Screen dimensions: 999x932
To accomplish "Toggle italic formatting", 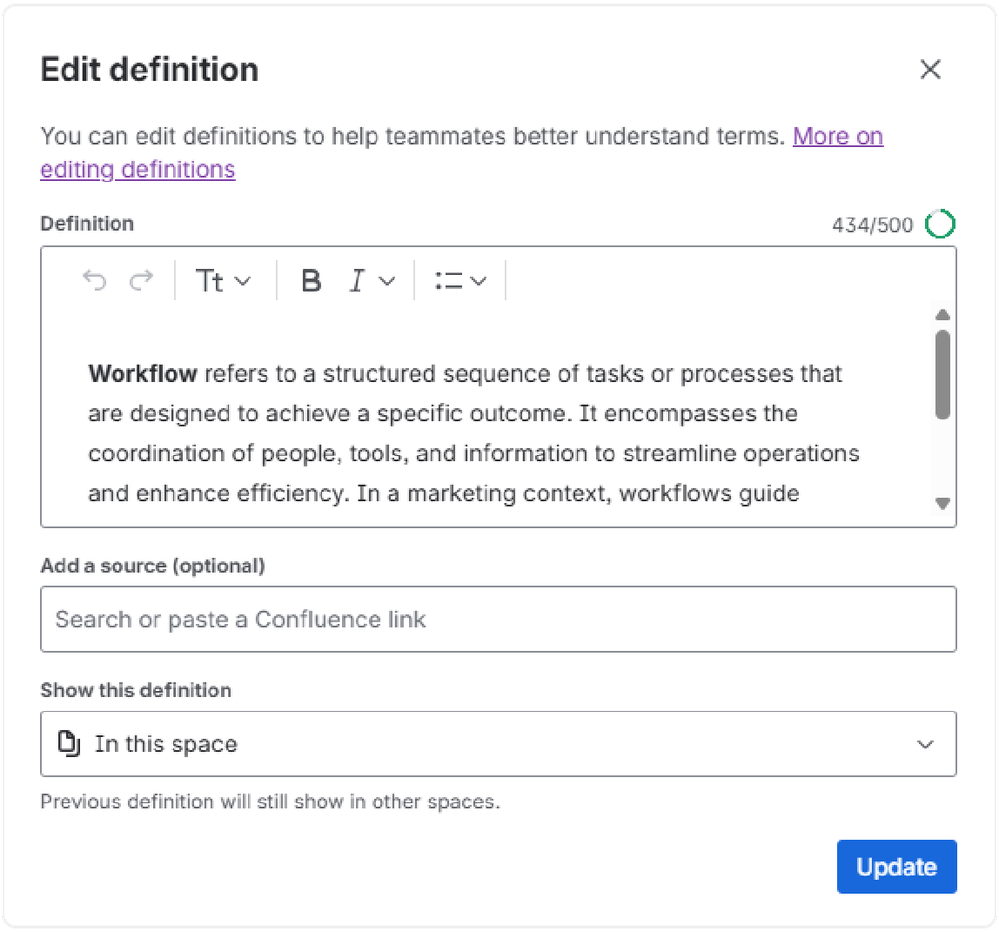I will 357,282.
